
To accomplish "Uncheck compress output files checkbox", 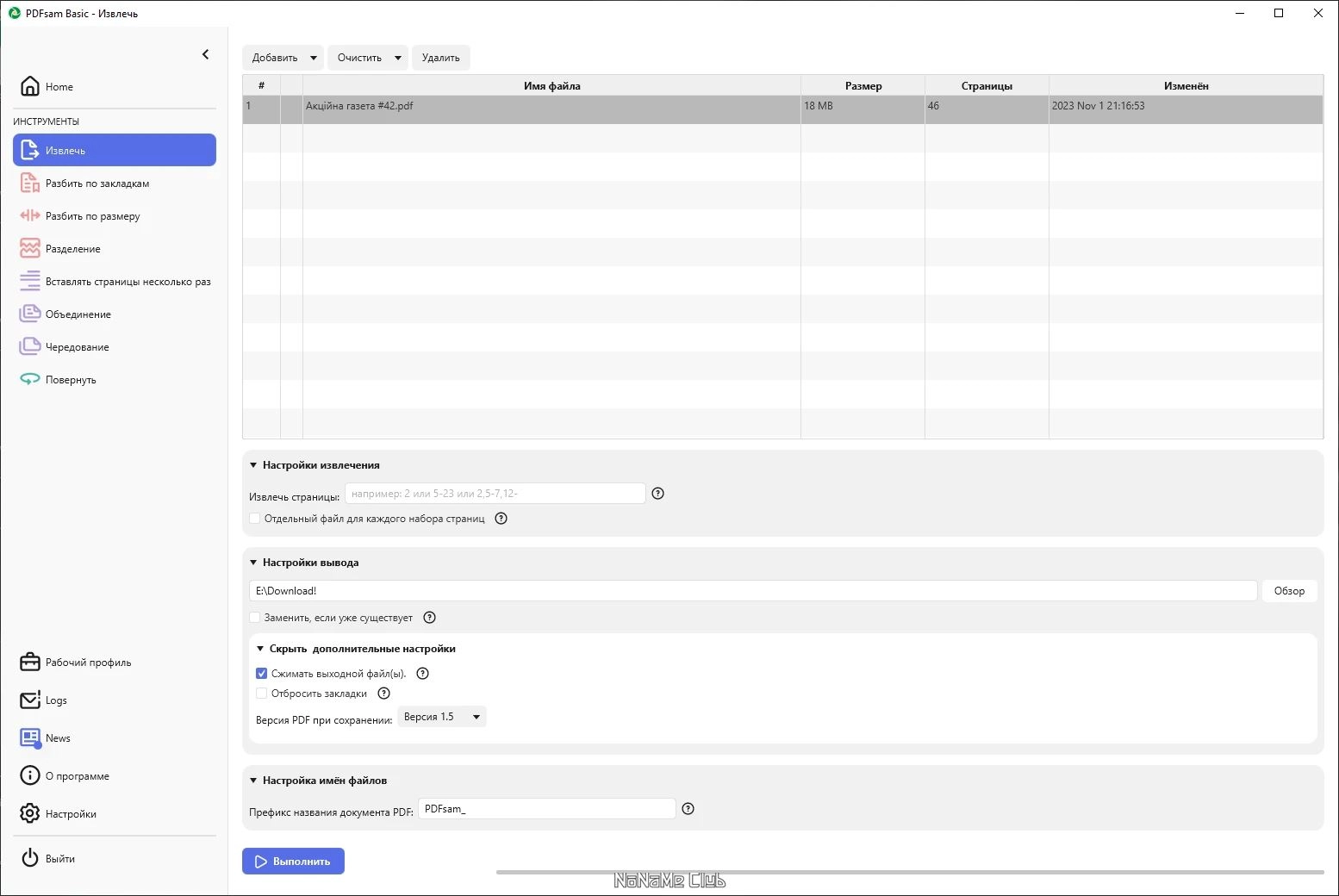I will click(262, 674).
